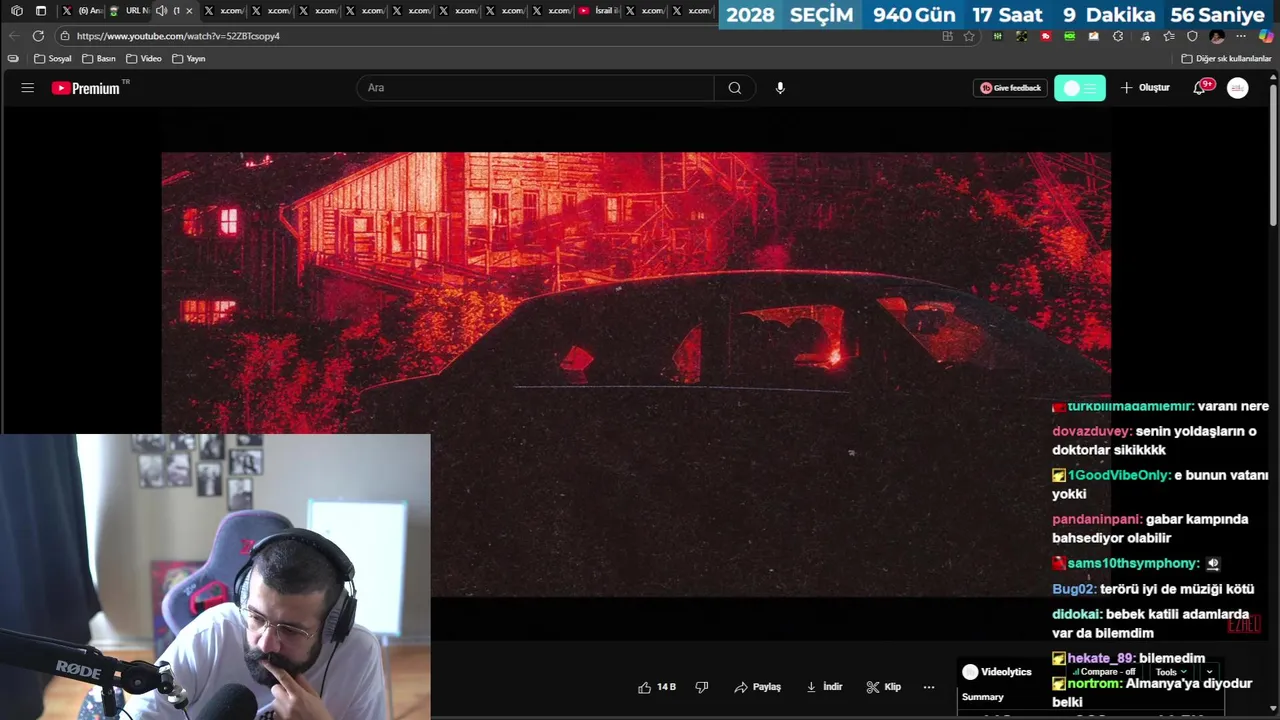Click the didokai chat username
Viewport: 1280px width, 720px height.
pyautogui.click(x=1077, y=614)
